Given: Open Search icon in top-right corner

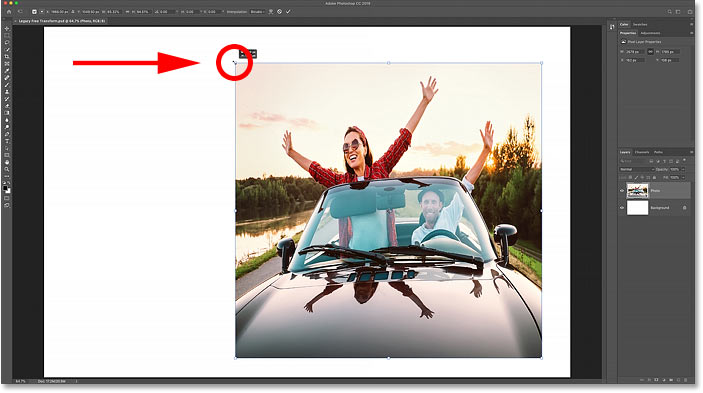Looking at the screenshot, I should [x=669, y=12].
